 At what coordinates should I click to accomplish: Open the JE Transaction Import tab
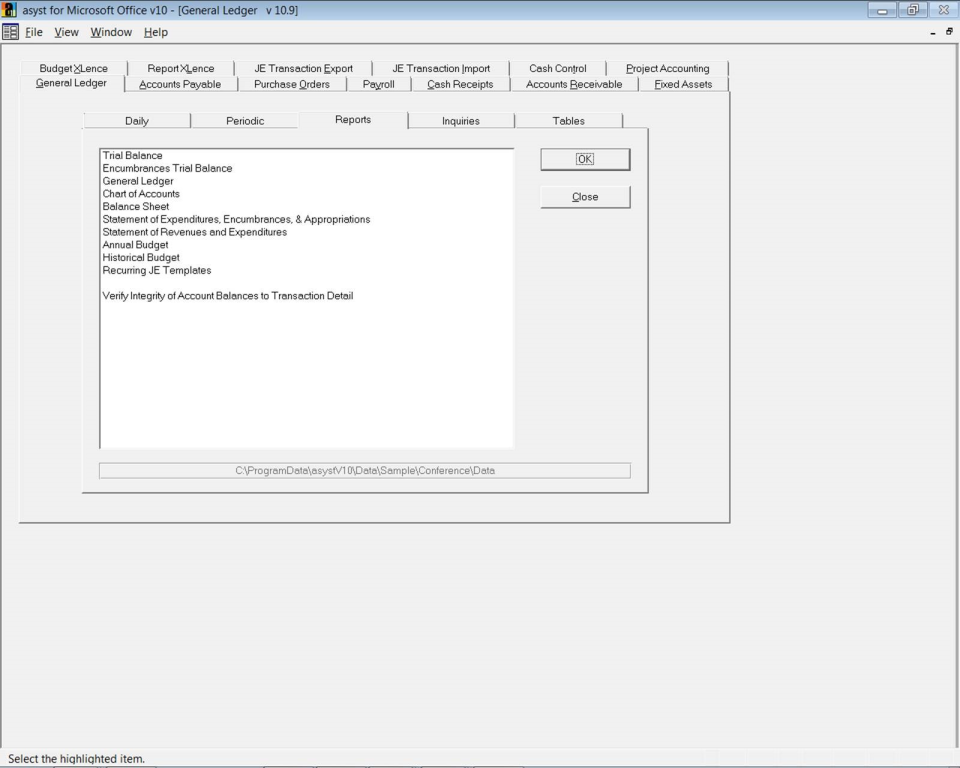(441, 69)
